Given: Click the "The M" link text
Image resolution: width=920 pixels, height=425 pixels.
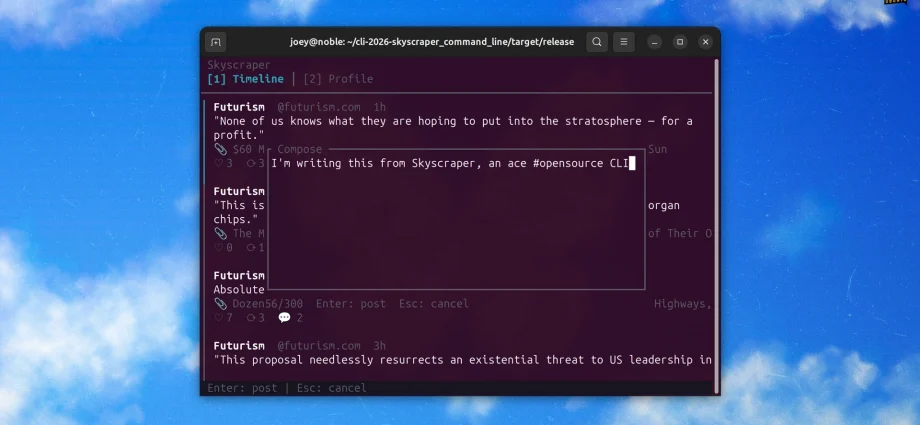Looking at the screenshot, I should pos(249,233).
